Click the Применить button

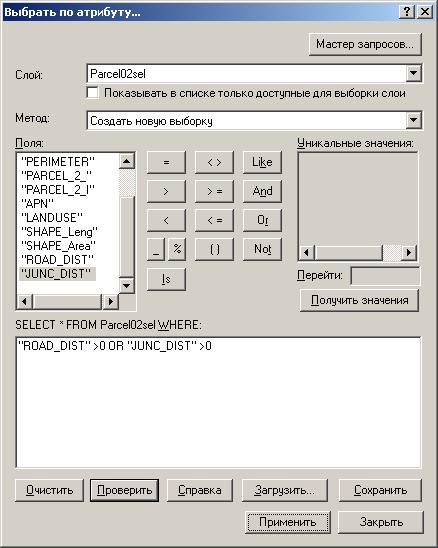point(288,522)
